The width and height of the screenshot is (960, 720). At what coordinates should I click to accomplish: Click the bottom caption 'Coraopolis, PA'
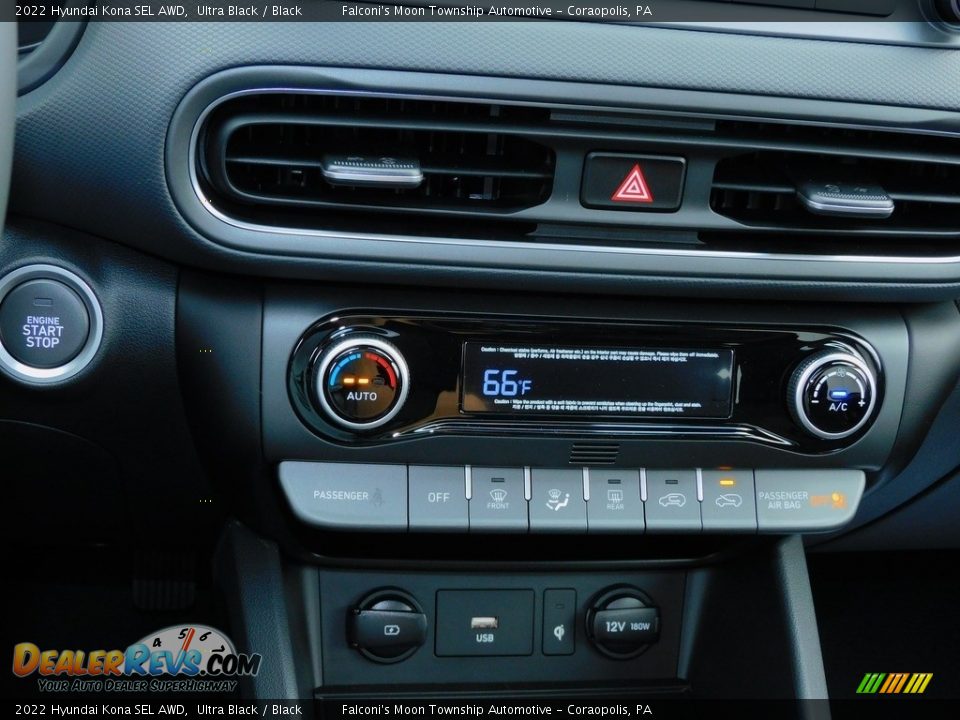pos(609,710)
